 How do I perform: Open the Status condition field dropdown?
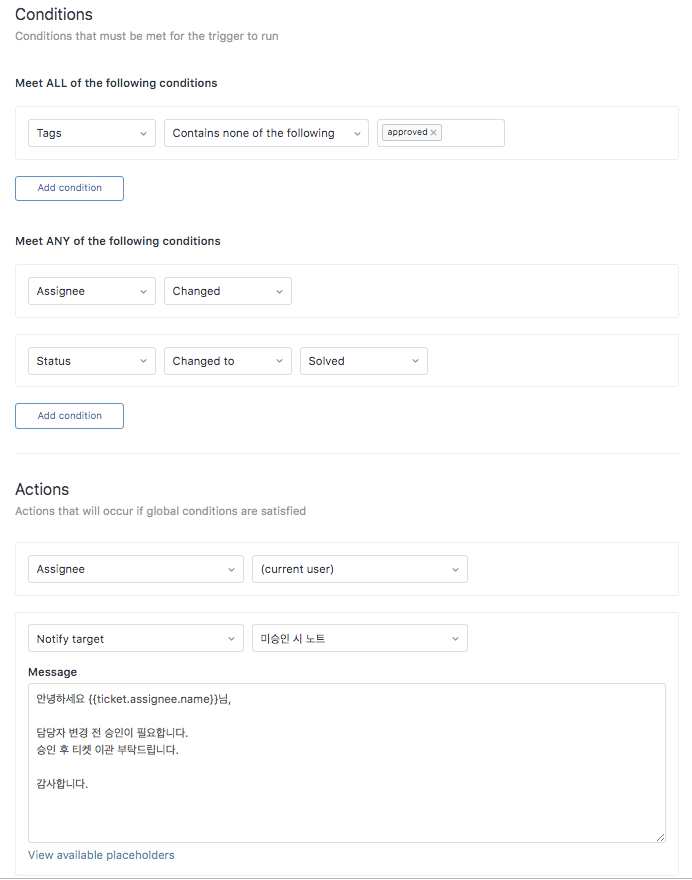pos(91,361)
